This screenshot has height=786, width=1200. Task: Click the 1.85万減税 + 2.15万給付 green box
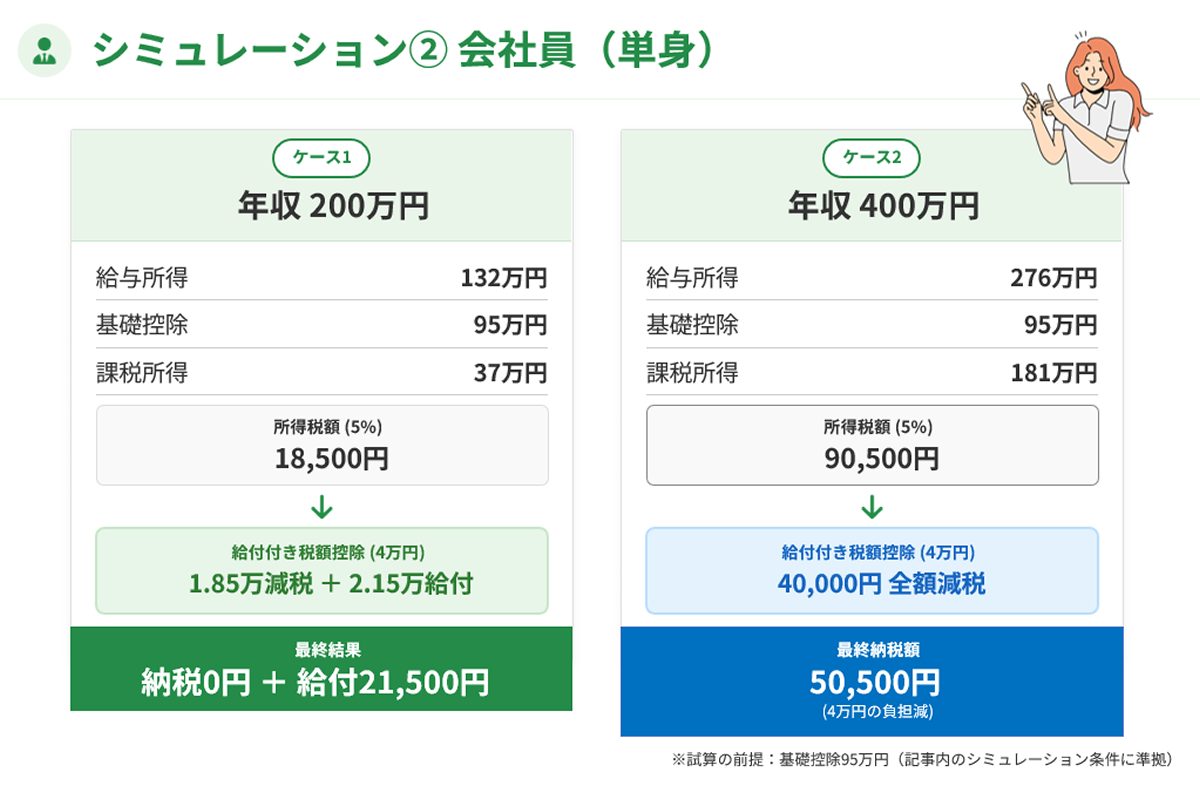pyautogui.click(x=322, y=570)
